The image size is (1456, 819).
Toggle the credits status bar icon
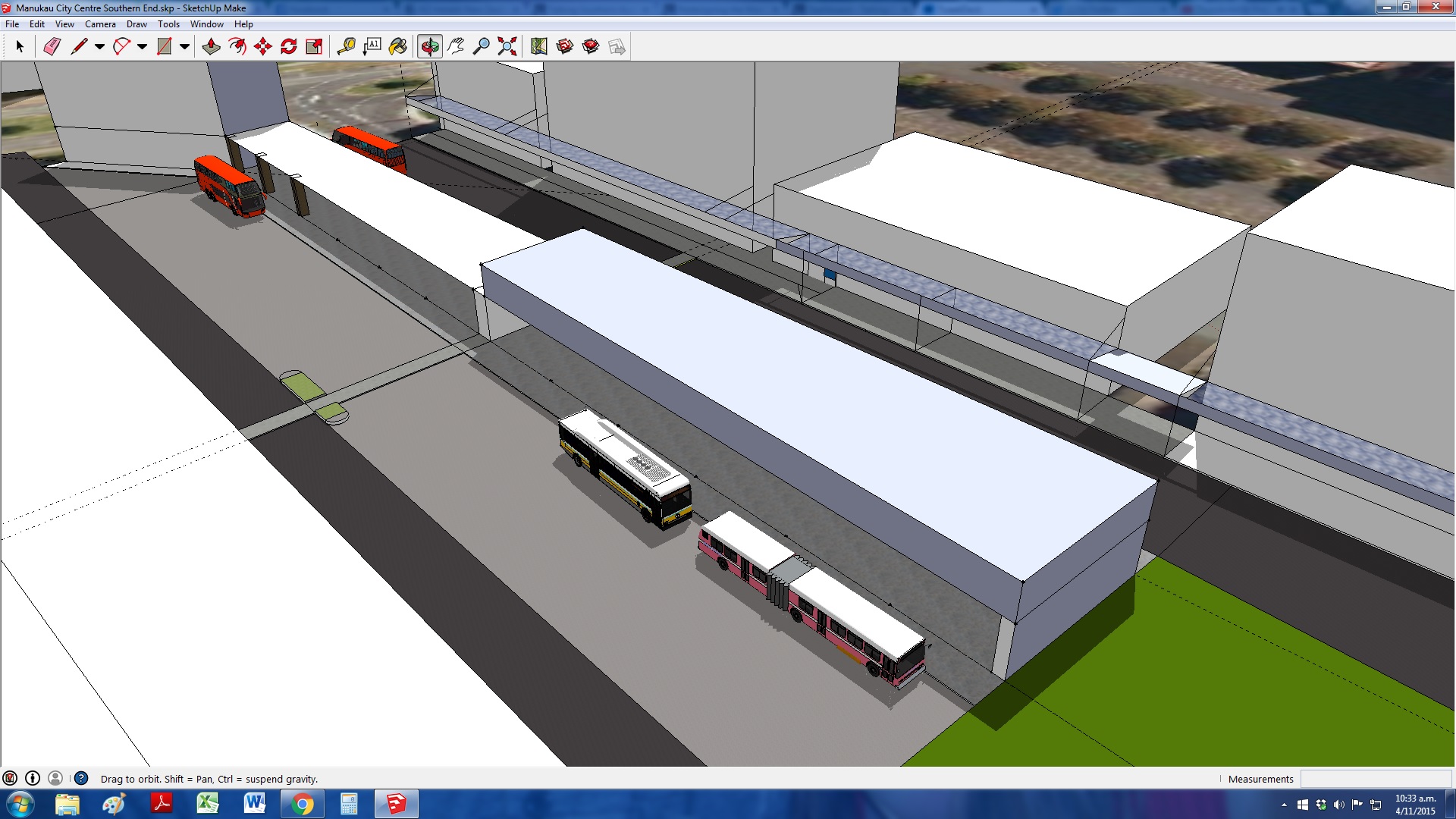33,778
